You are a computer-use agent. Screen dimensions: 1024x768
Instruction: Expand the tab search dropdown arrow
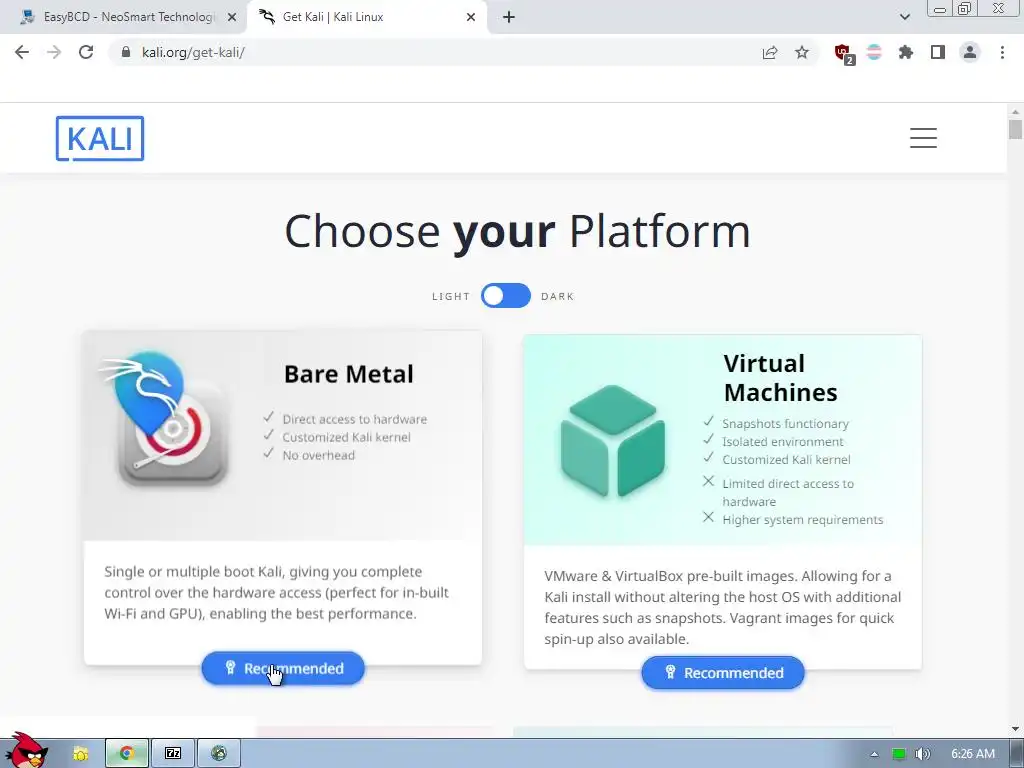[904, 18]
